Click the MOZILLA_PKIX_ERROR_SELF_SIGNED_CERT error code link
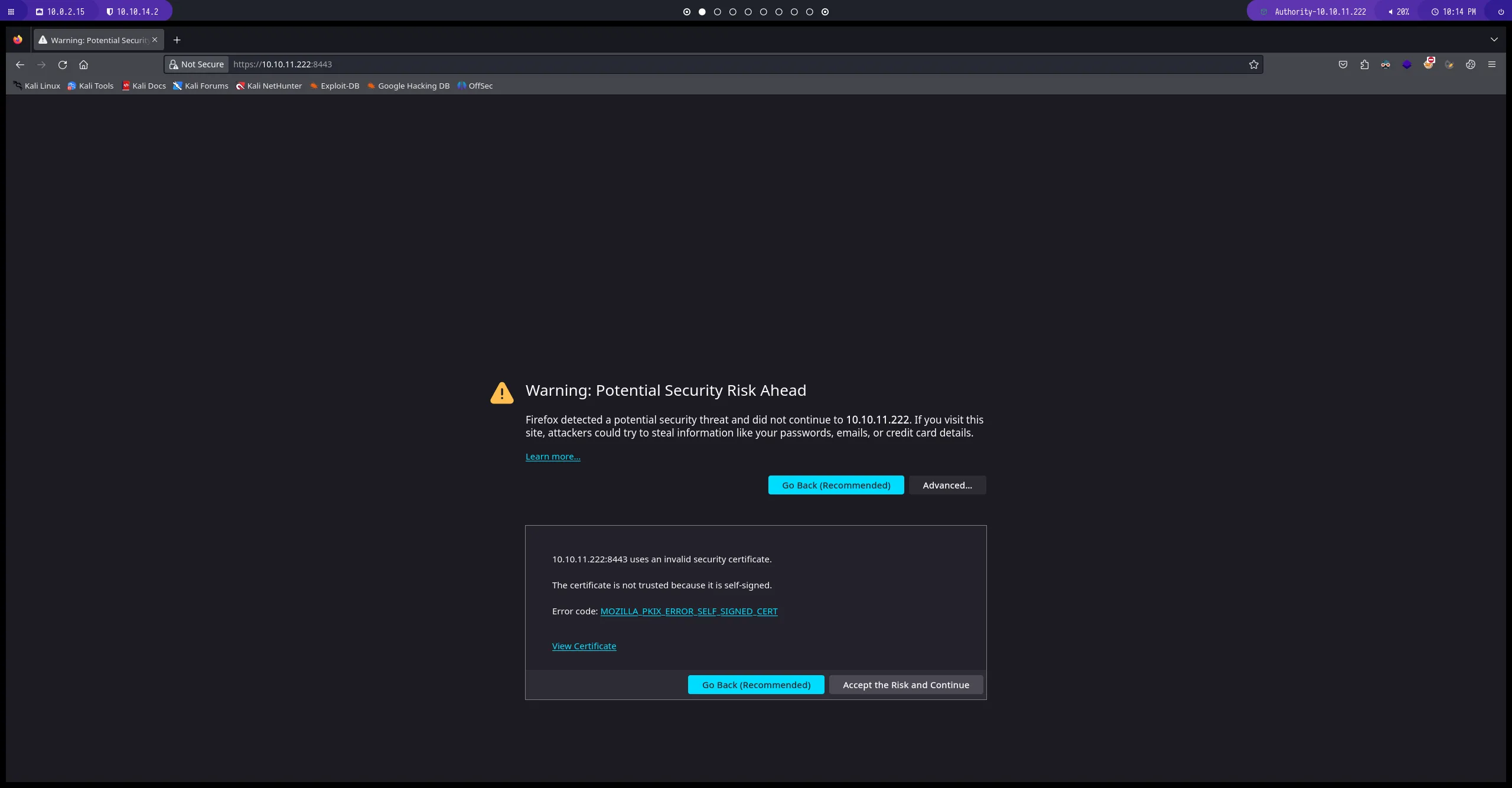 pyautogui.click(x=689, y=611)
